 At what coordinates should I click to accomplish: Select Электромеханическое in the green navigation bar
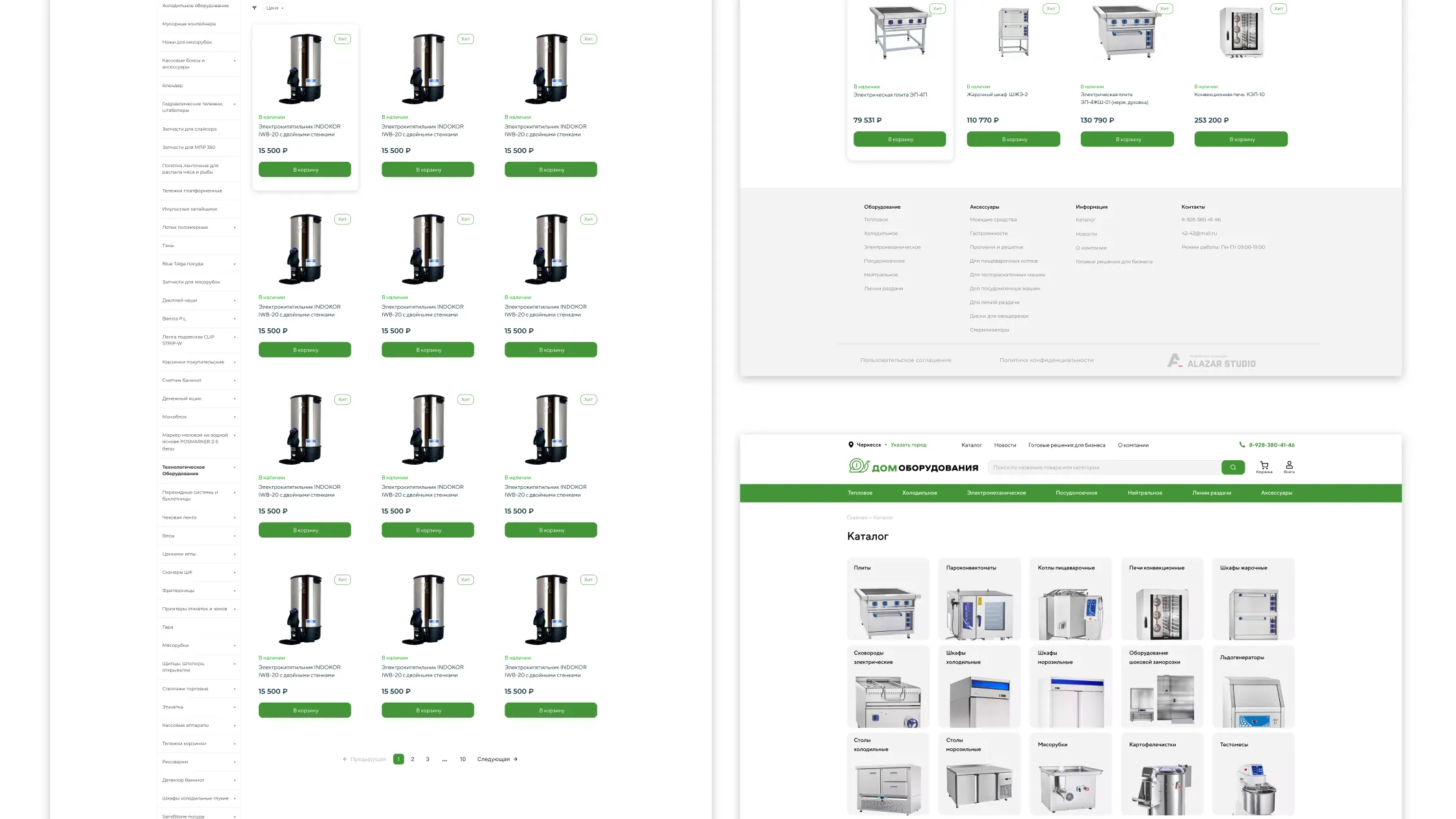[x=996, y=493]
